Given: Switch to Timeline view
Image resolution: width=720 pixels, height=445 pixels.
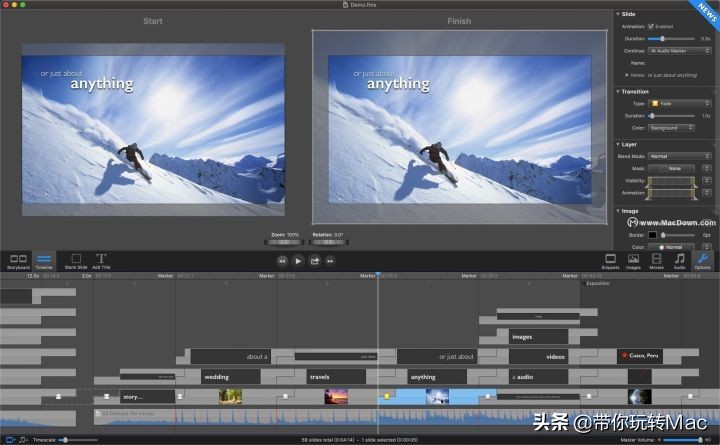Looking at the screenshot, I should pyautogui.click(x=44, y=261).
